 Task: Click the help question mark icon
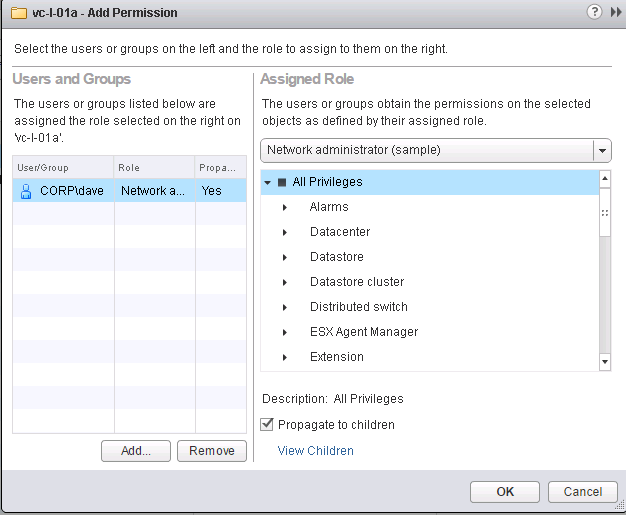coord(594,11)
